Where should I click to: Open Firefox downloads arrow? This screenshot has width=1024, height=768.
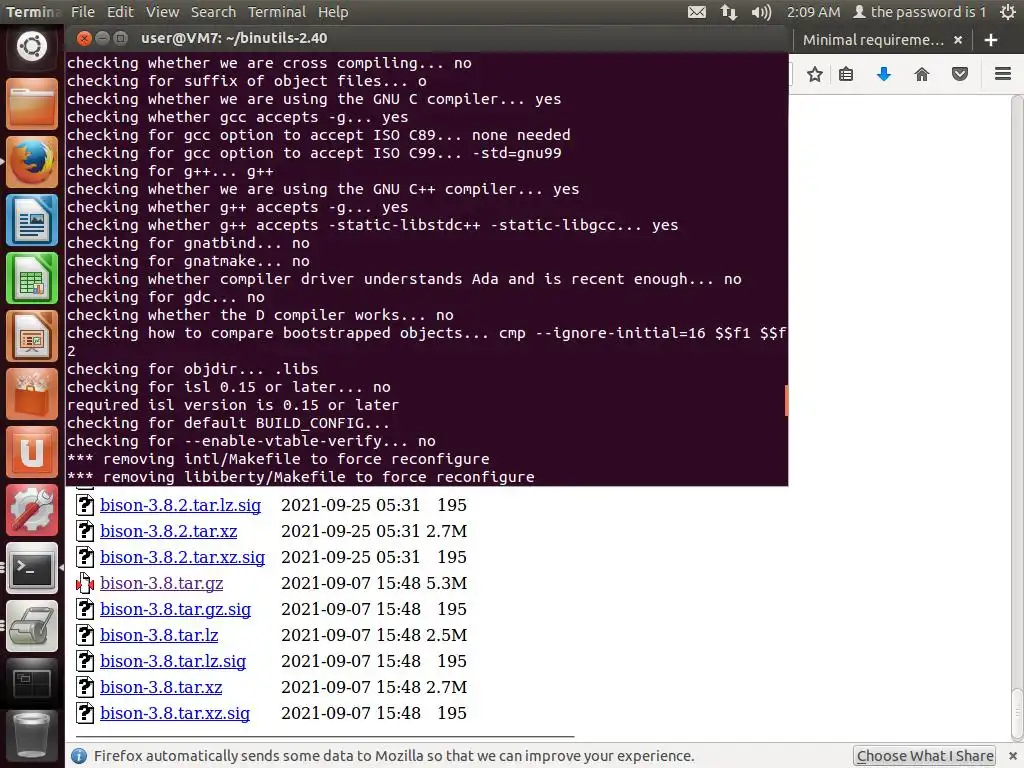click(884, 74)
